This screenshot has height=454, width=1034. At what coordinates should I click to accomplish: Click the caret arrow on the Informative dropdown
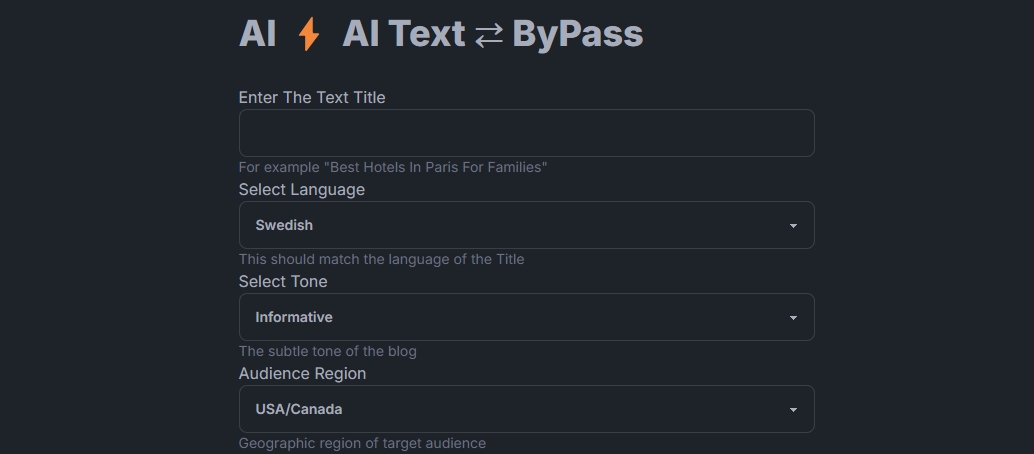coord(793,318)
